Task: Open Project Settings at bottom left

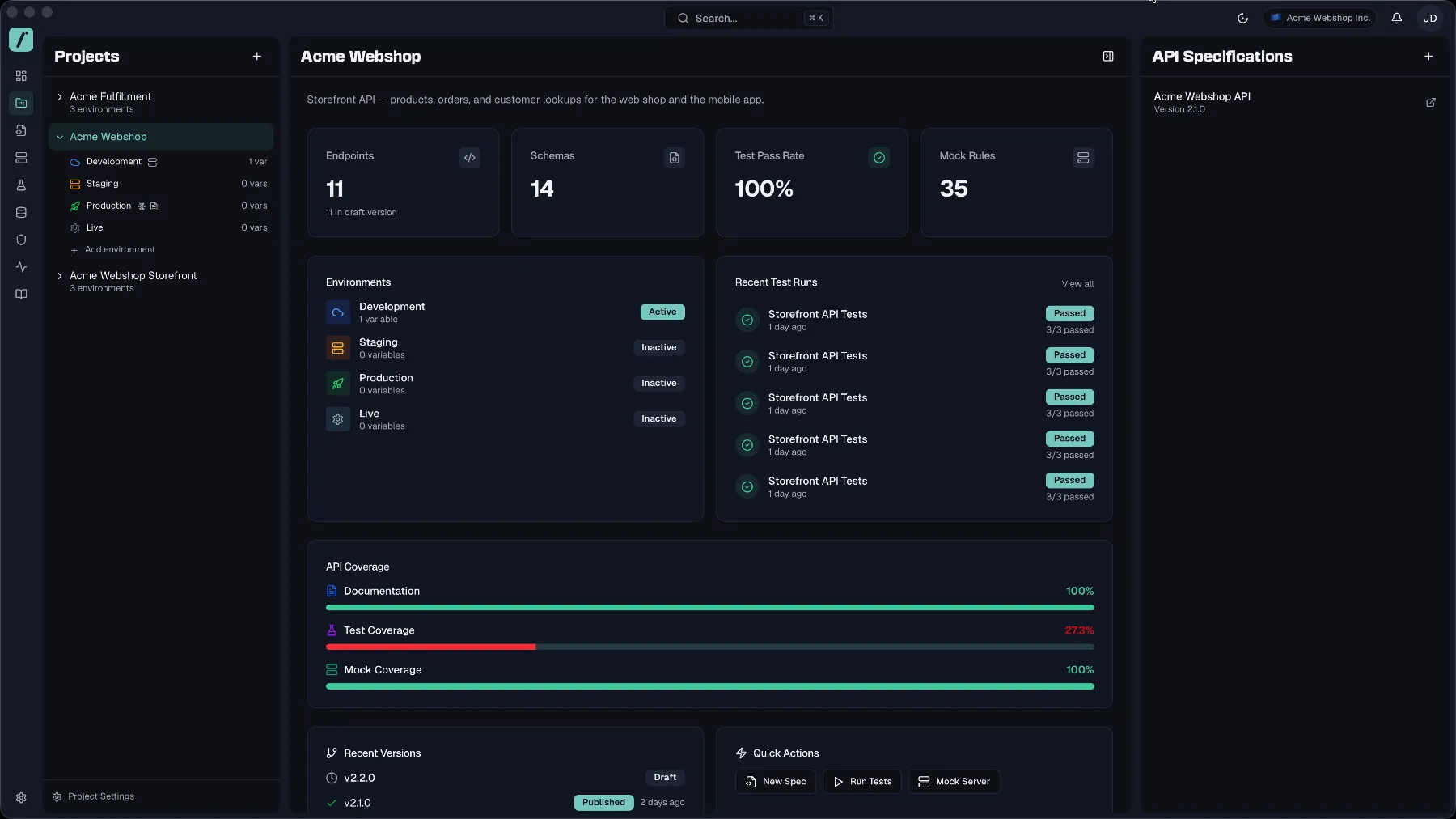Action: 94,796
